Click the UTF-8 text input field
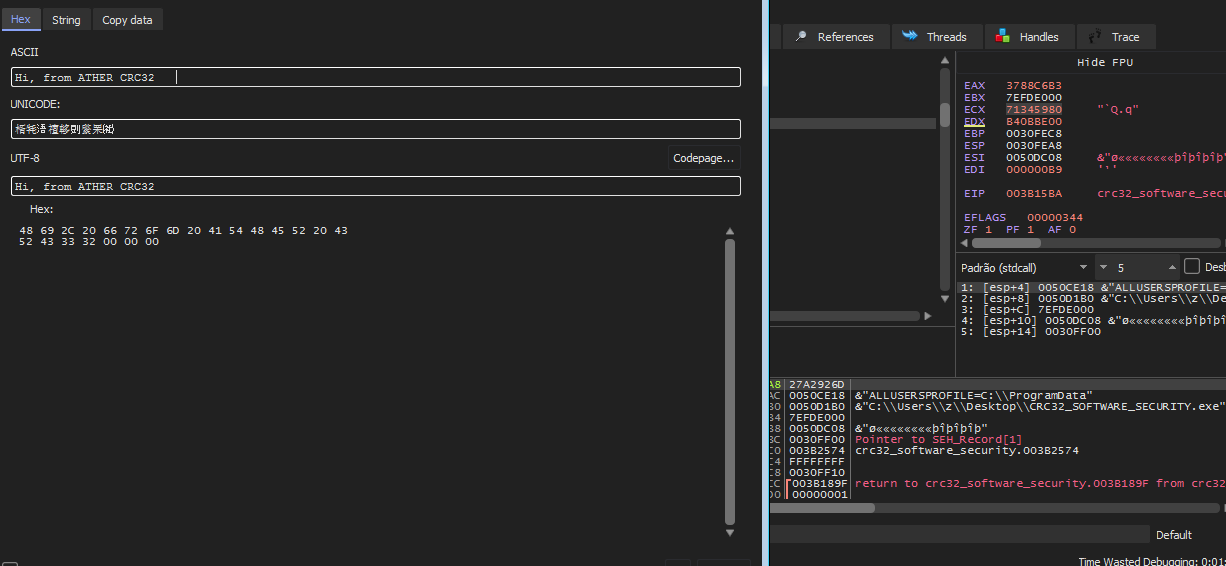Viewport: 1226px width, 566px height. point(376,186)
